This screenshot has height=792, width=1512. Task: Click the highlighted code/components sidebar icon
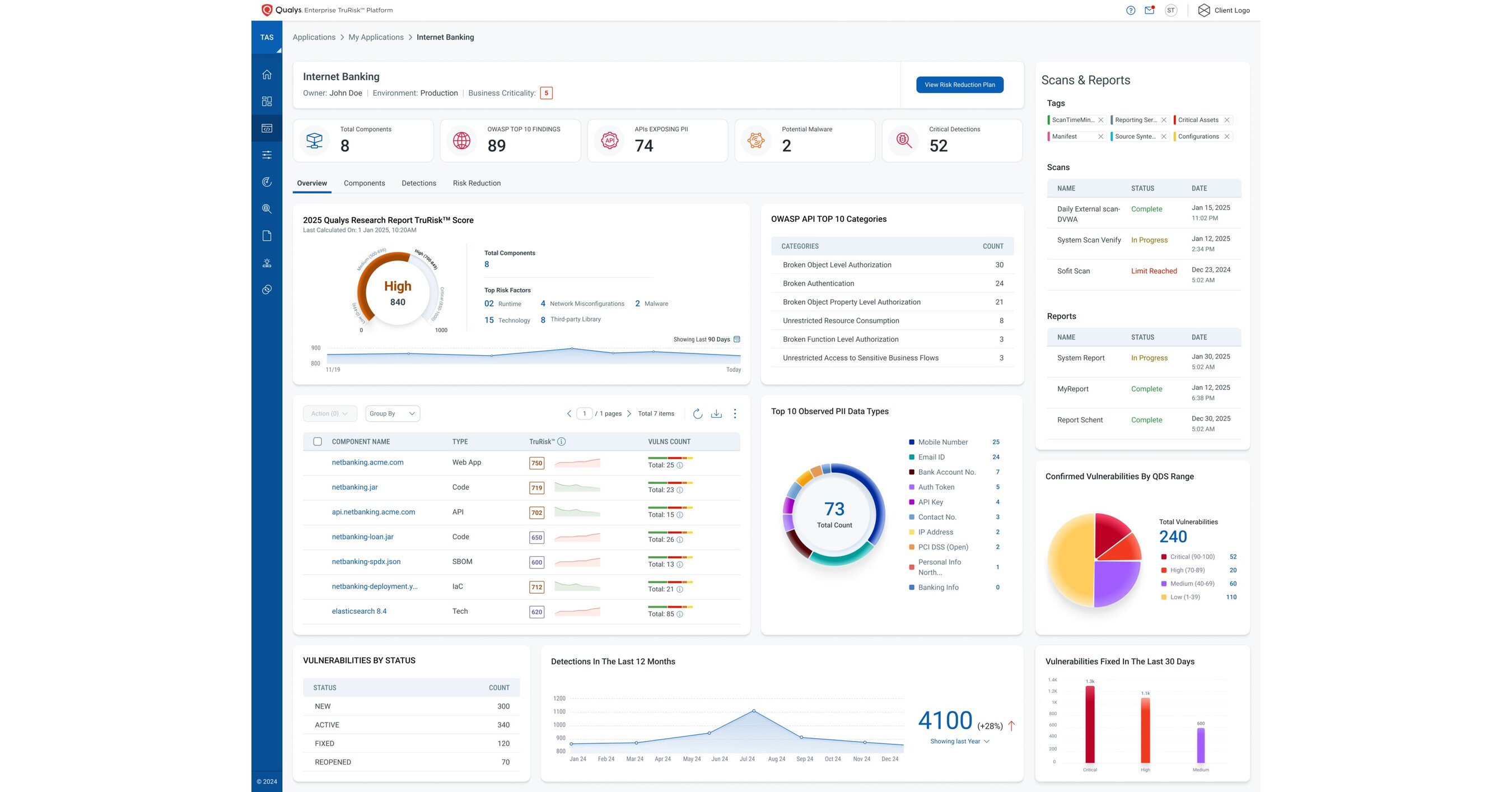[x=267, y=127]
